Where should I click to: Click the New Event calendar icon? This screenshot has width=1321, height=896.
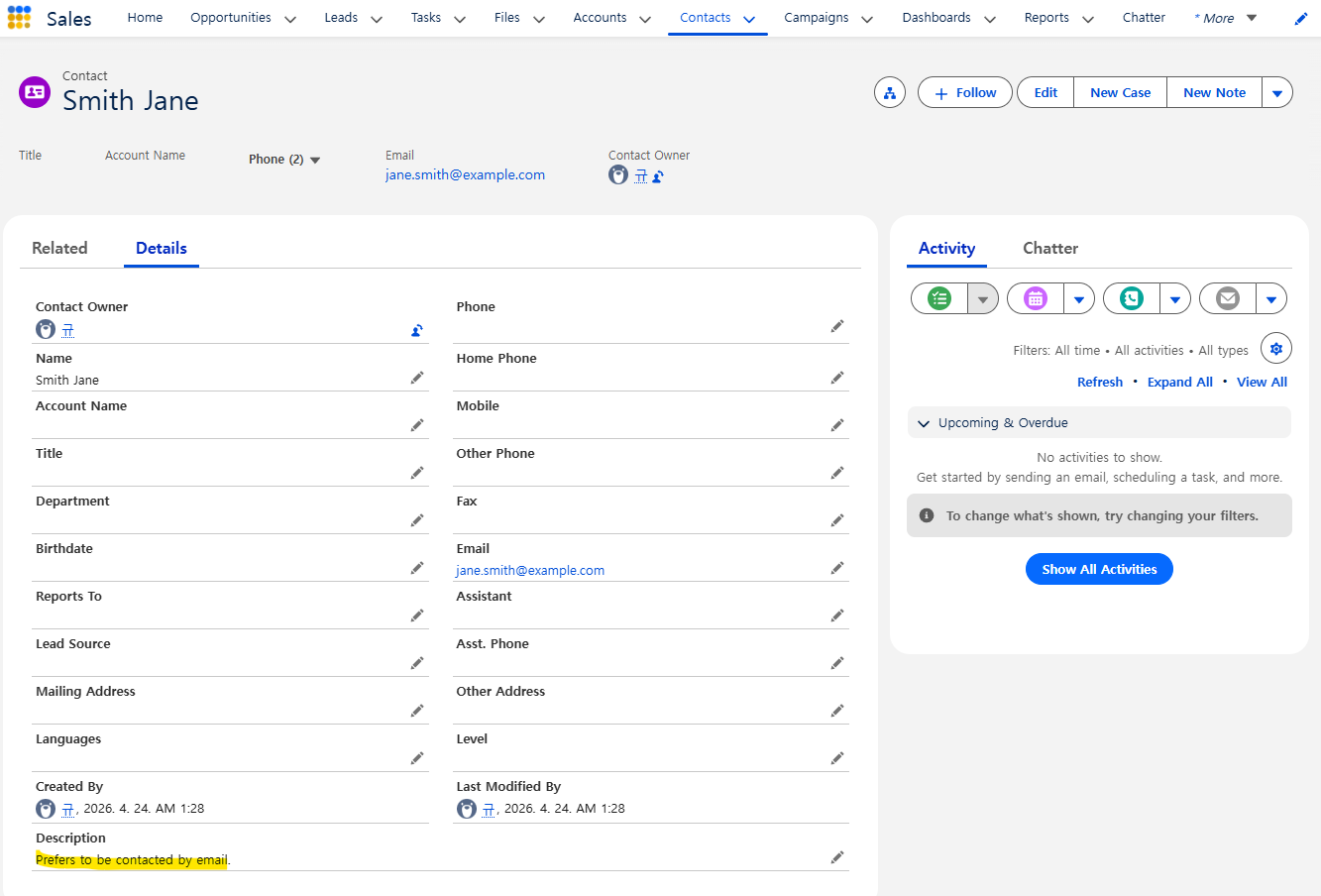[1036, 298]
